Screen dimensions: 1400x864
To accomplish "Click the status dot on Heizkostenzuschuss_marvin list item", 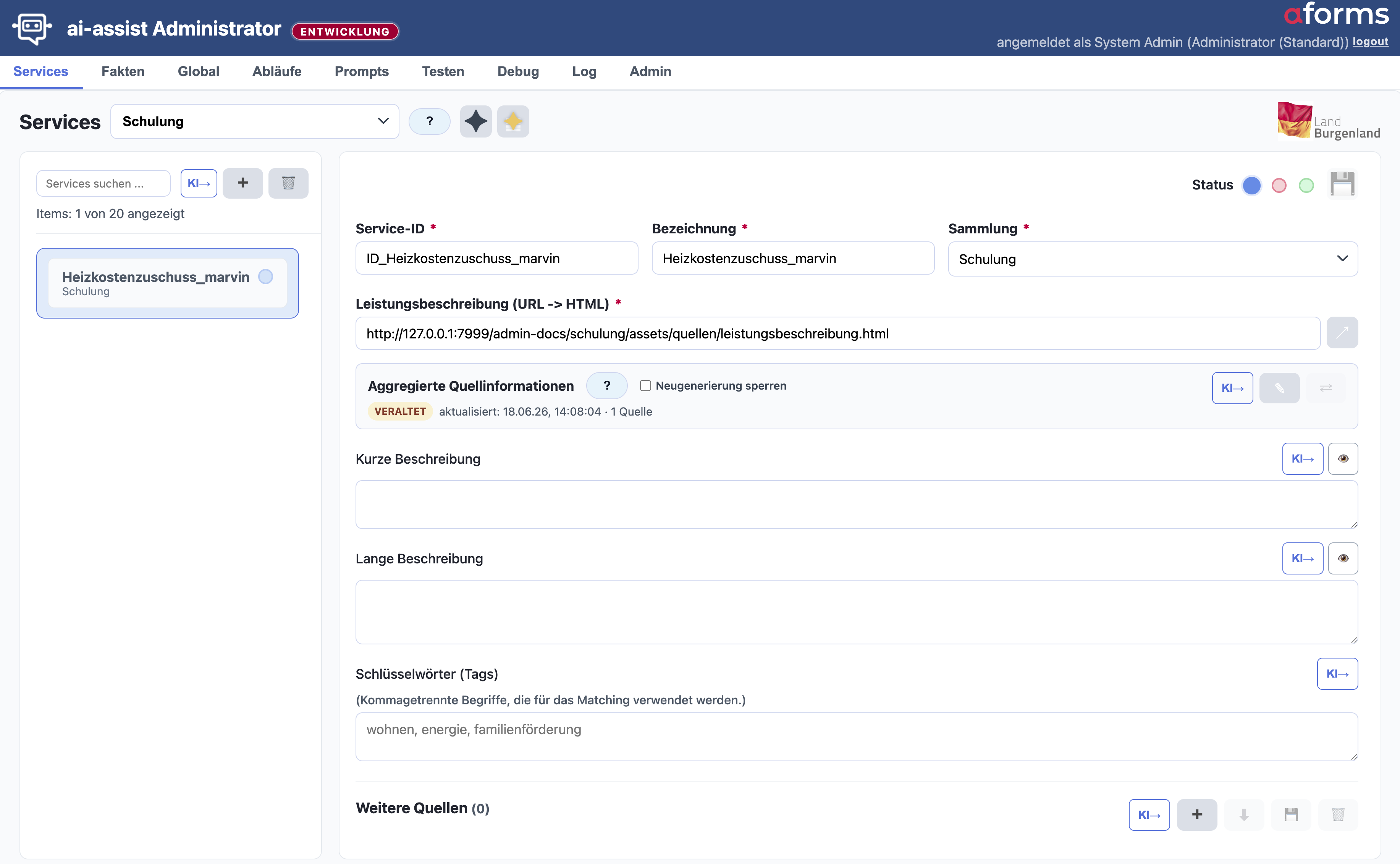I will tap(266, 277).
